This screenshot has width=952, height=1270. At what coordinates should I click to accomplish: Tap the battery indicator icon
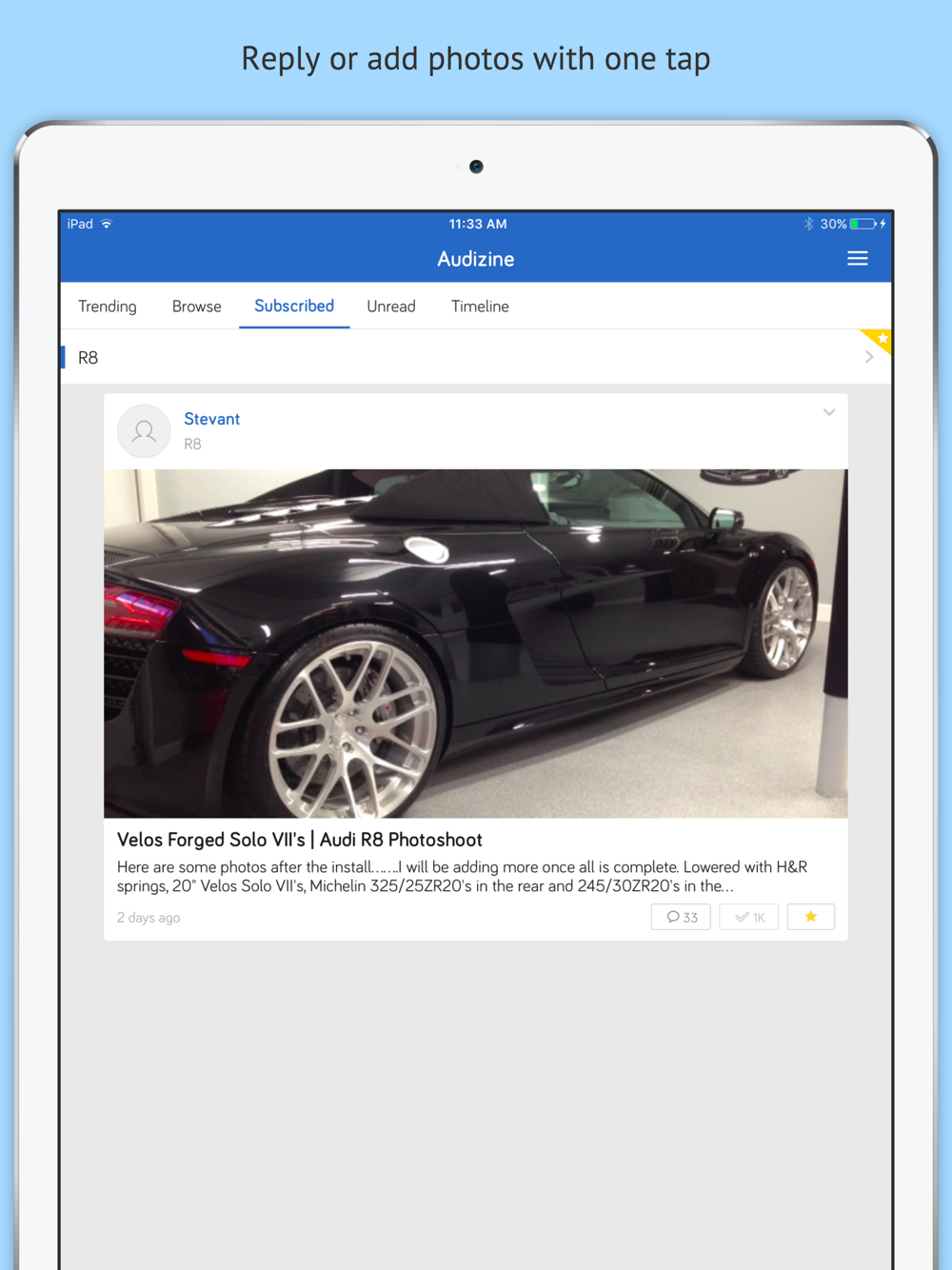click(863, 224)
